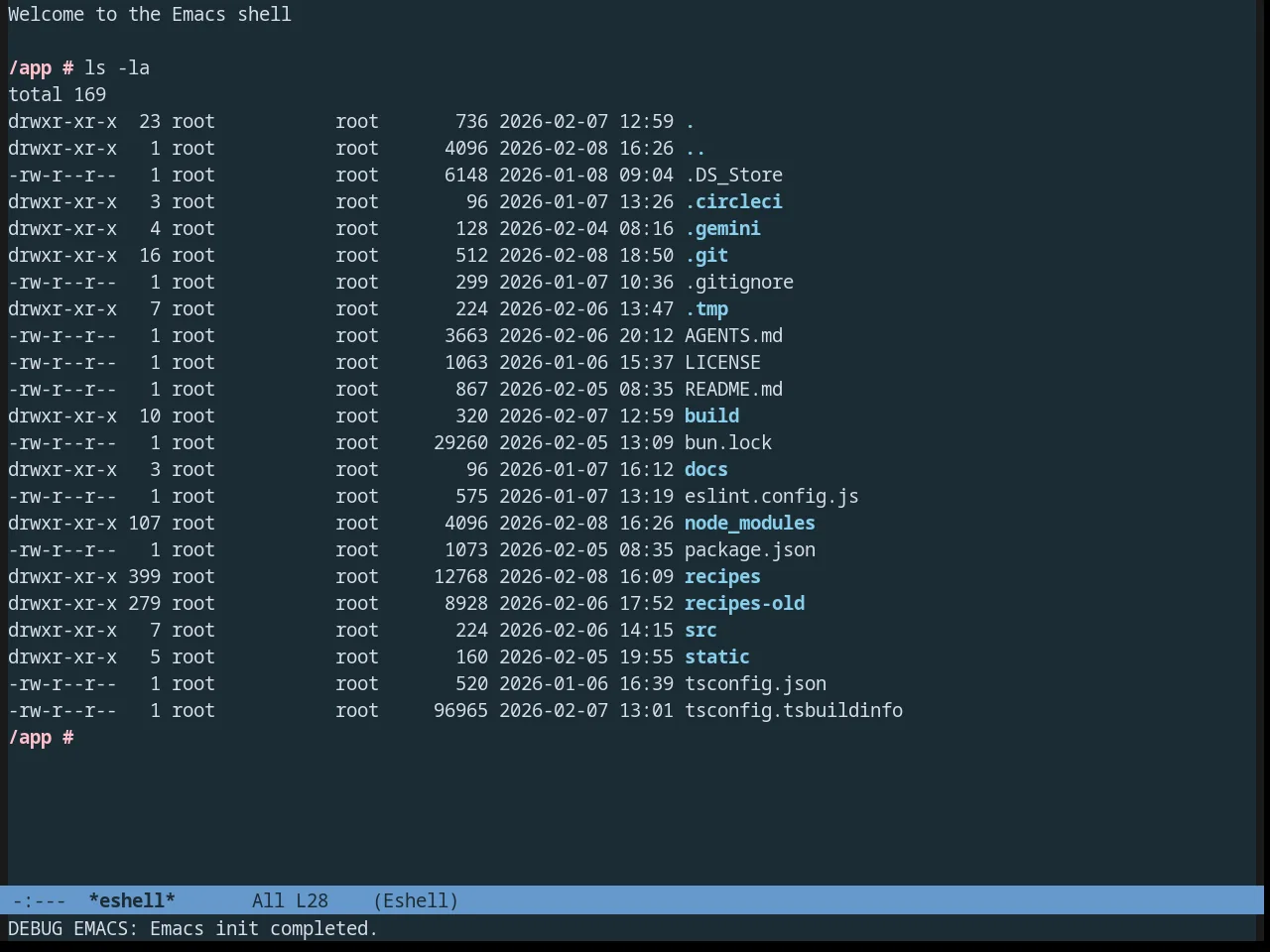Viewport: 1270px width, 952px height.
Task: Click the timestamp 2026-01-07 13:19 for eslint.config.js
Action: 586,496
